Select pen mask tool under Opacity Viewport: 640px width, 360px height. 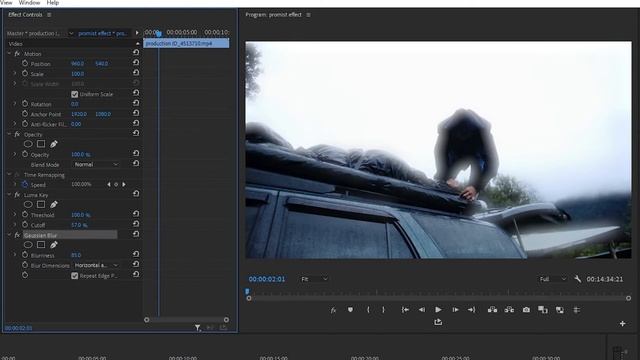point(54,144)
